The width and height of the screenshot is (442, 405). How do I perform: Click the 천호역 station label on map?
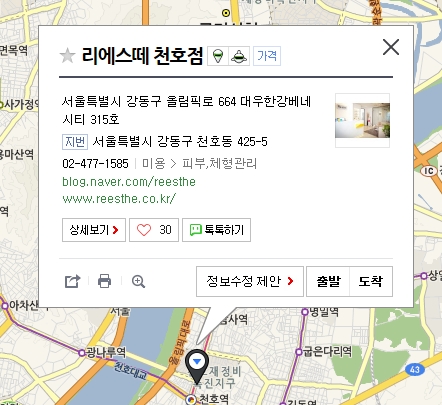pyautogui.click(x=214, y=399)
